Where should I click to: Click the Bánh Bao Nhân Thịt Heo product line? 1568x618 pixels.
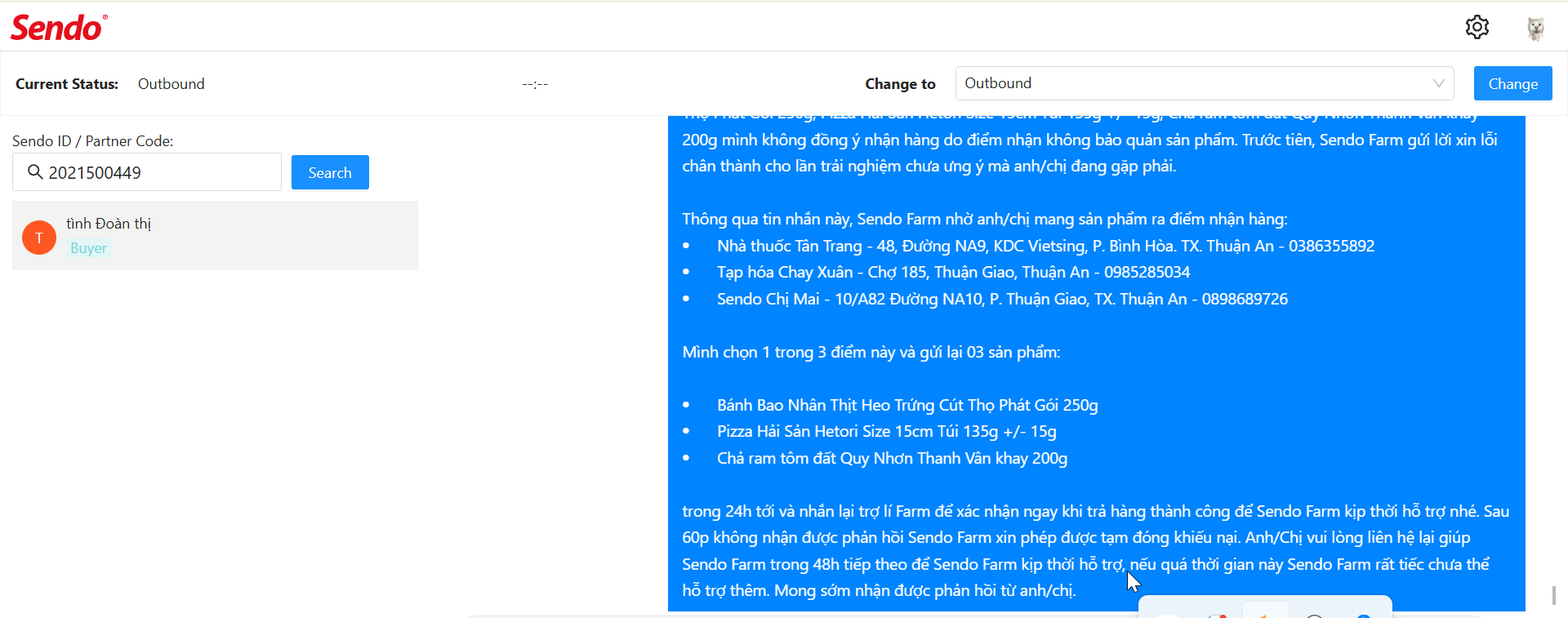click(x=907, y=405)
